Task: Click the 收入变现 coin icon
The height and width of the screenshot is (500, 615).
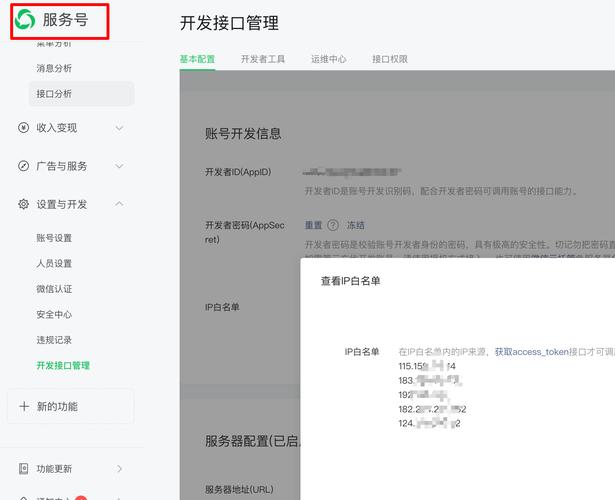Action: click(x=24, y=128)
